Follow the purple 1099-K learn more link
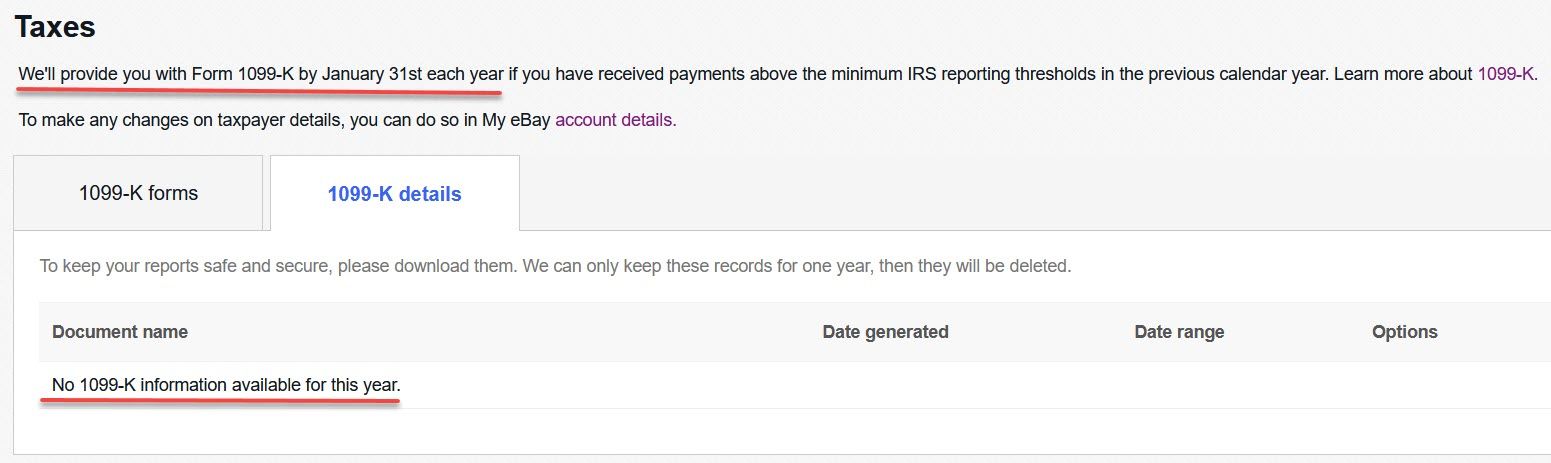1551x463 pixels. pos(1506,74)
